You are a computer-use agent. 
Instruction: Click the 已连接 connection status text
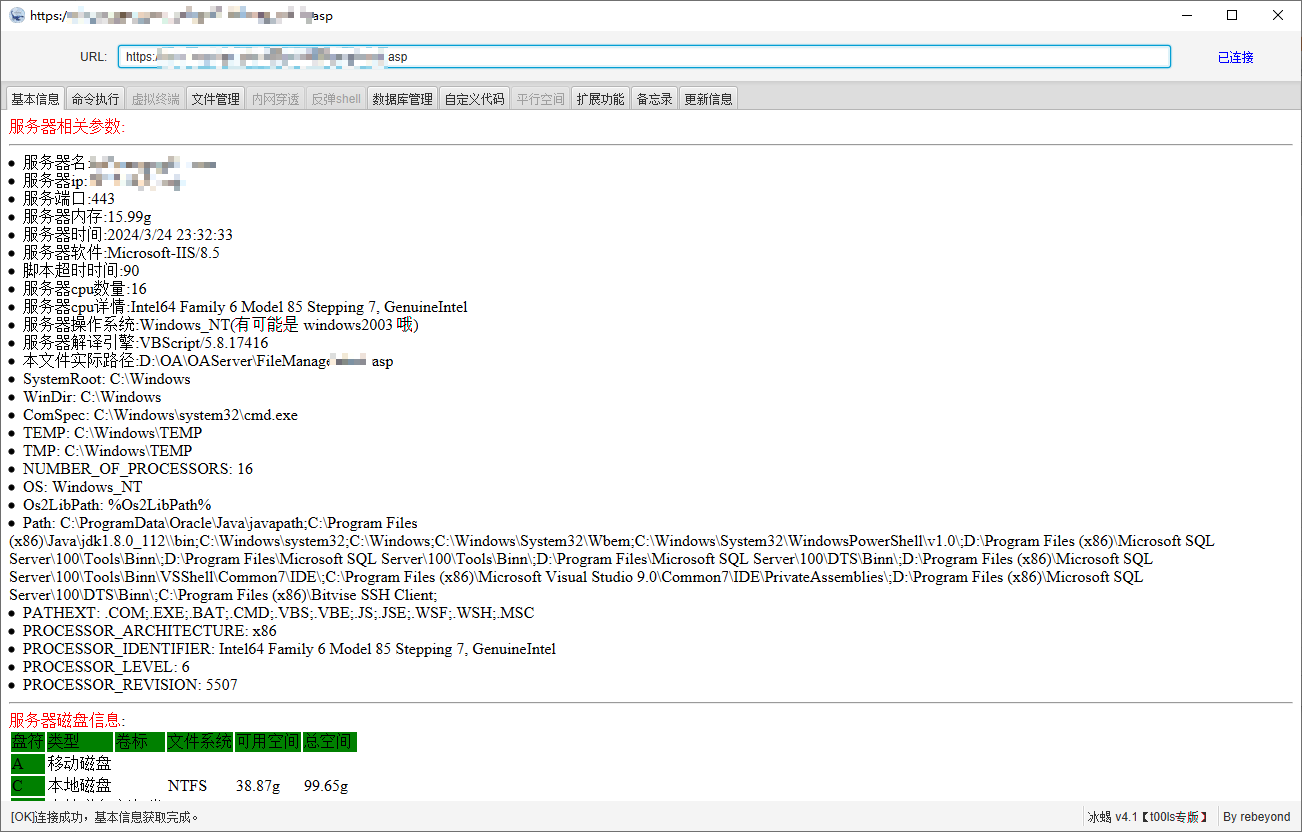coord(1235,57)
